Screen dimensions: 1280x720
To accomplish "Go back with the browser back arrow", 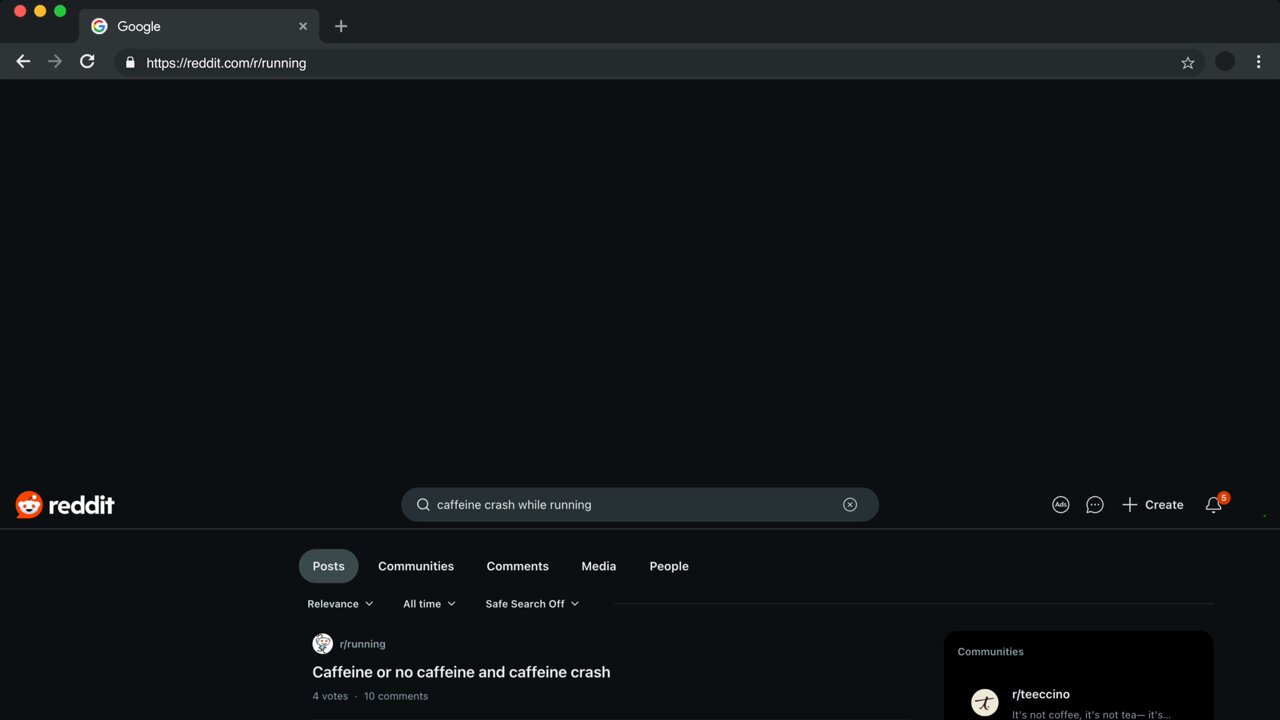I will pos(23,62).
